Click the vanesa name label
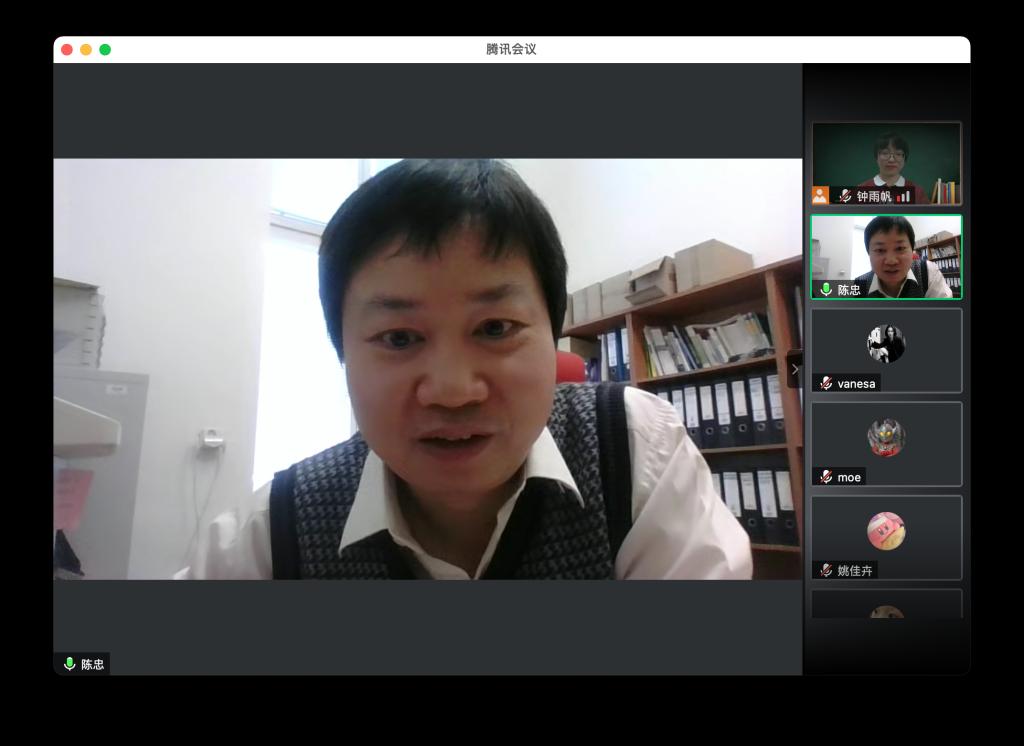 [x=856, y=383]
